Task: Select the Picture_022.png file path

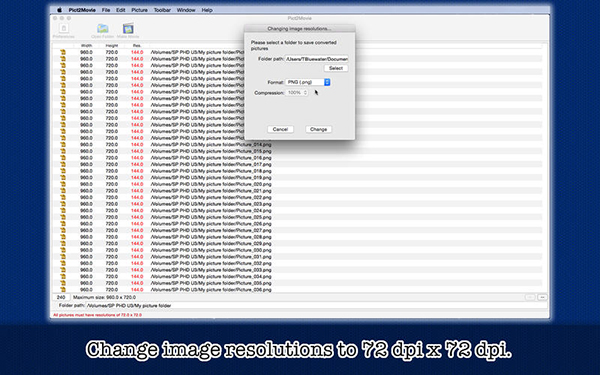Action: (211, 197)
